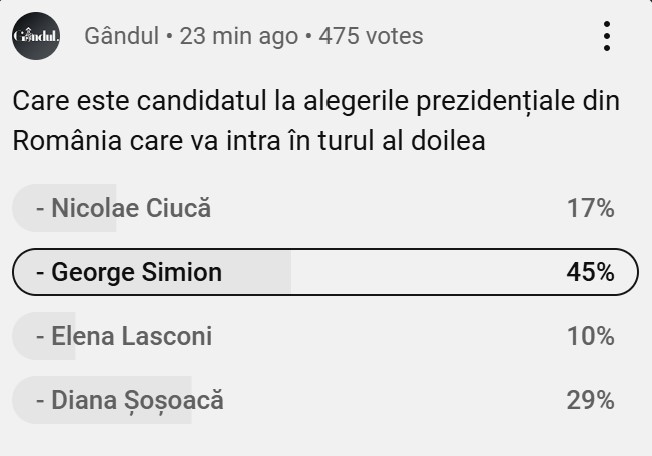
Task: Click the poll question's first line
Action: [316, 102]
